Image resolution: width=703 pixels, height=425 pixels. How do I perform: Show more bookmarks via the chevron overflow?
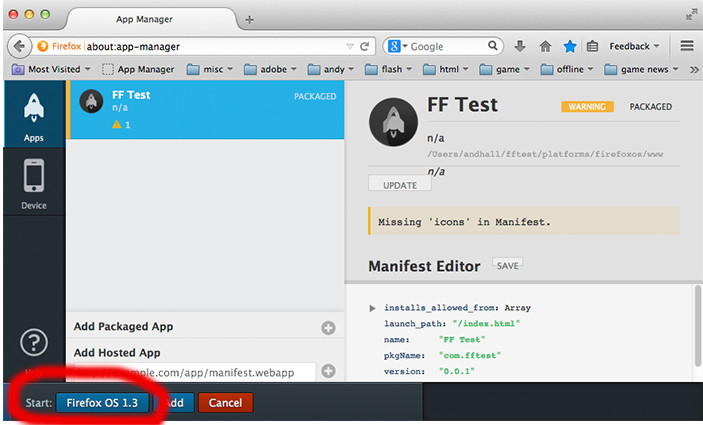(694, 69)
